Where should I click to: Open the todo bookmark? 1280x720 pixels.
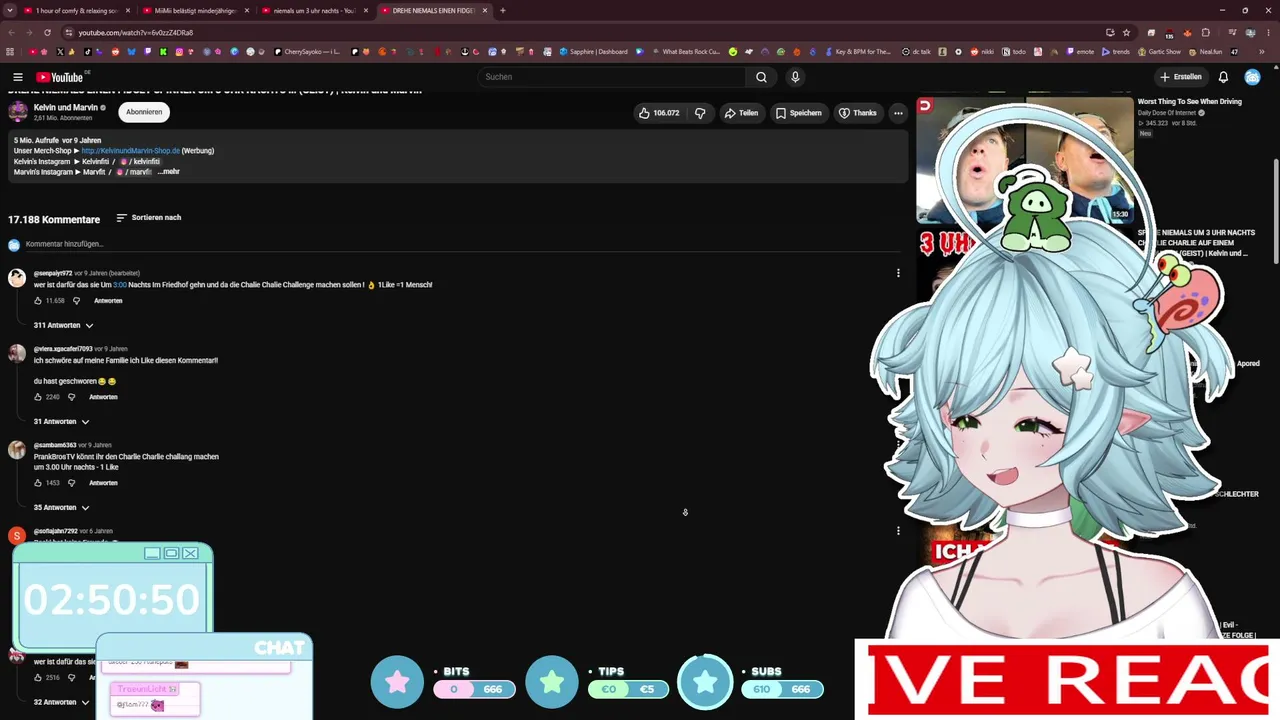(x=1014, y=52)
